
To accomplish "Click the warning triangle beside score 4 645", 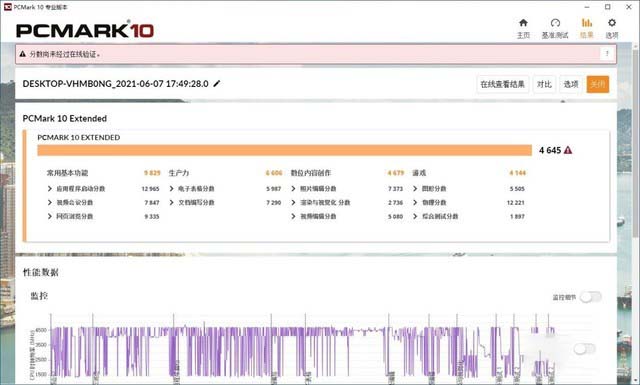I will point(568,150).
